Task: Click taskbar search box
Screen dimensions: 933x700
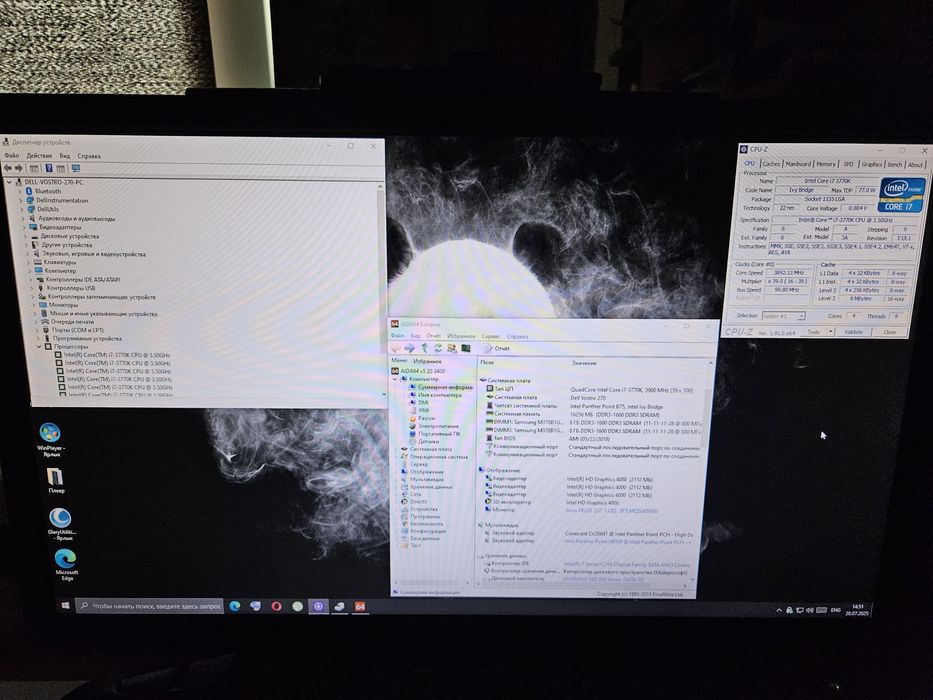Action: coord(150,606)
